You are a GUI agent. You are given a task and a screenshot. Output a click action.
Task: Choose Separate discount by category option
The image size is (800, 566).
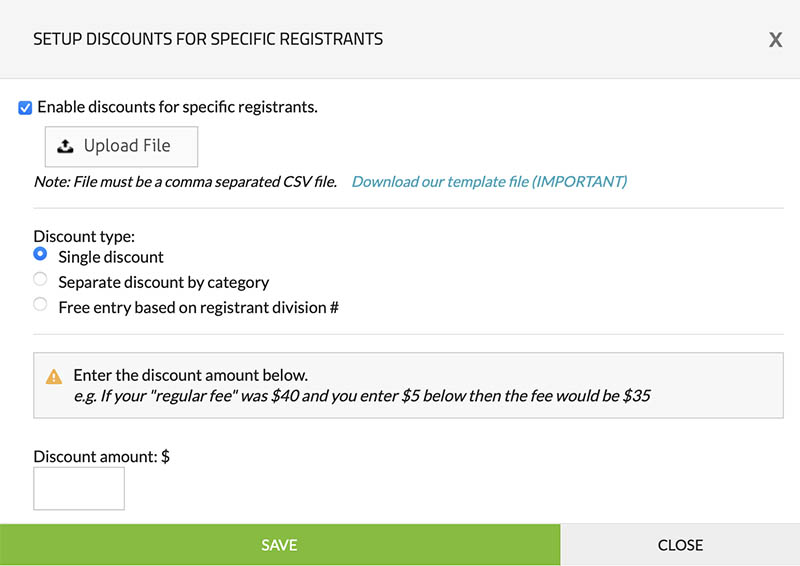point(40,280)
